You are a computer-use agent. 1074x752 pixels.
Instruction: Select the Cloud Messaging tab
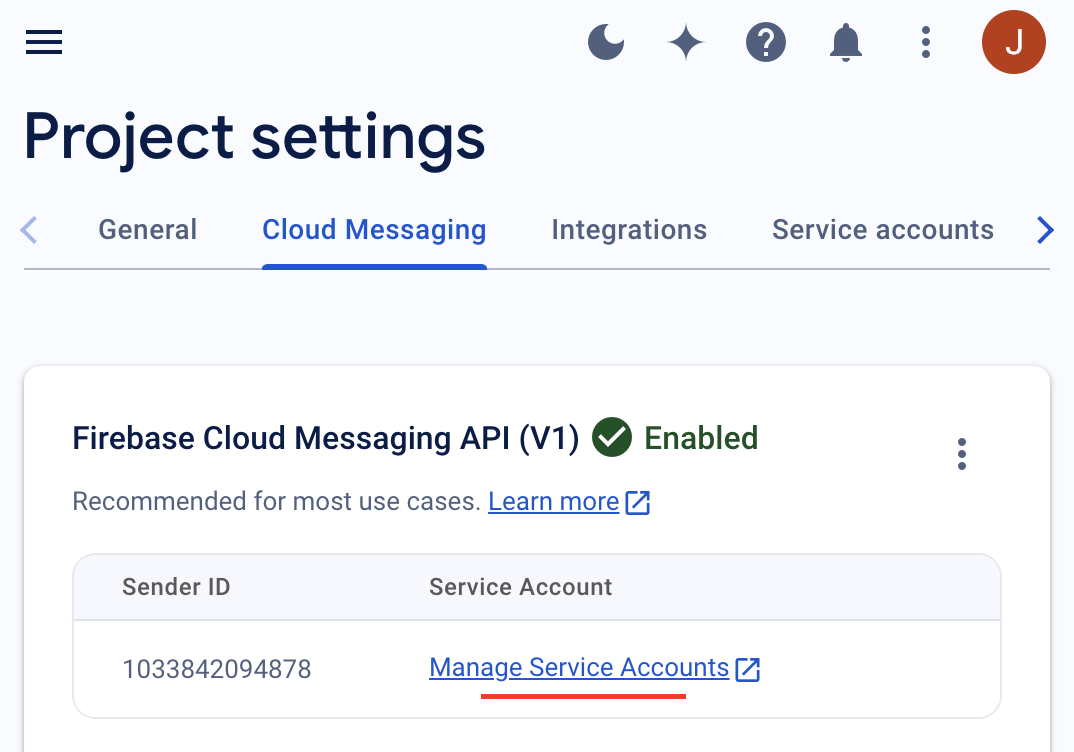[373, 229]
